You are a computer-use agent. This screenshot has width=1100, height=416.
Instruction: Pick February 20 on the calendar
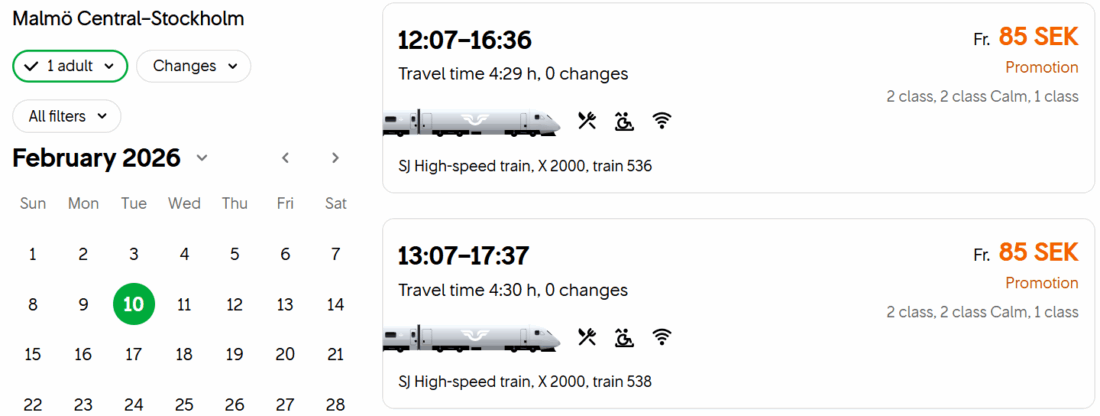tap(285, 354)
